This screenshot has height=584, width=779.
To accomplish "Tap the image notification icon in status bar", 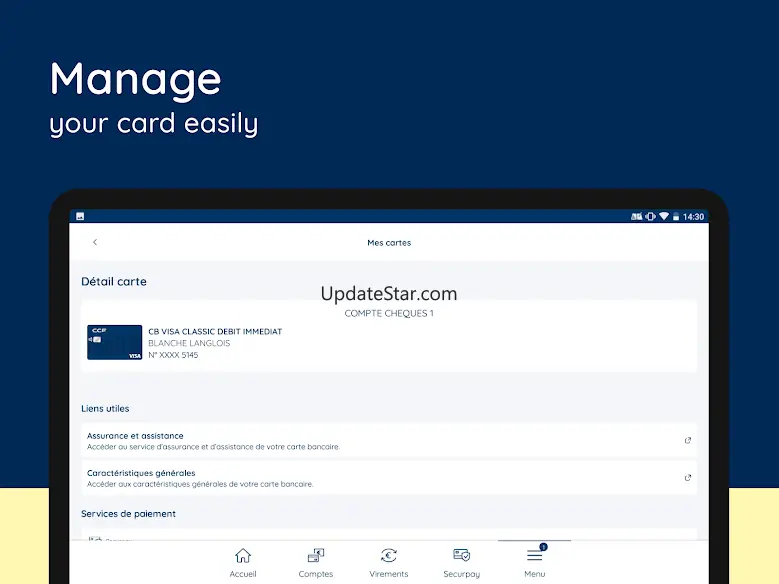I will (x=80, y=216).
